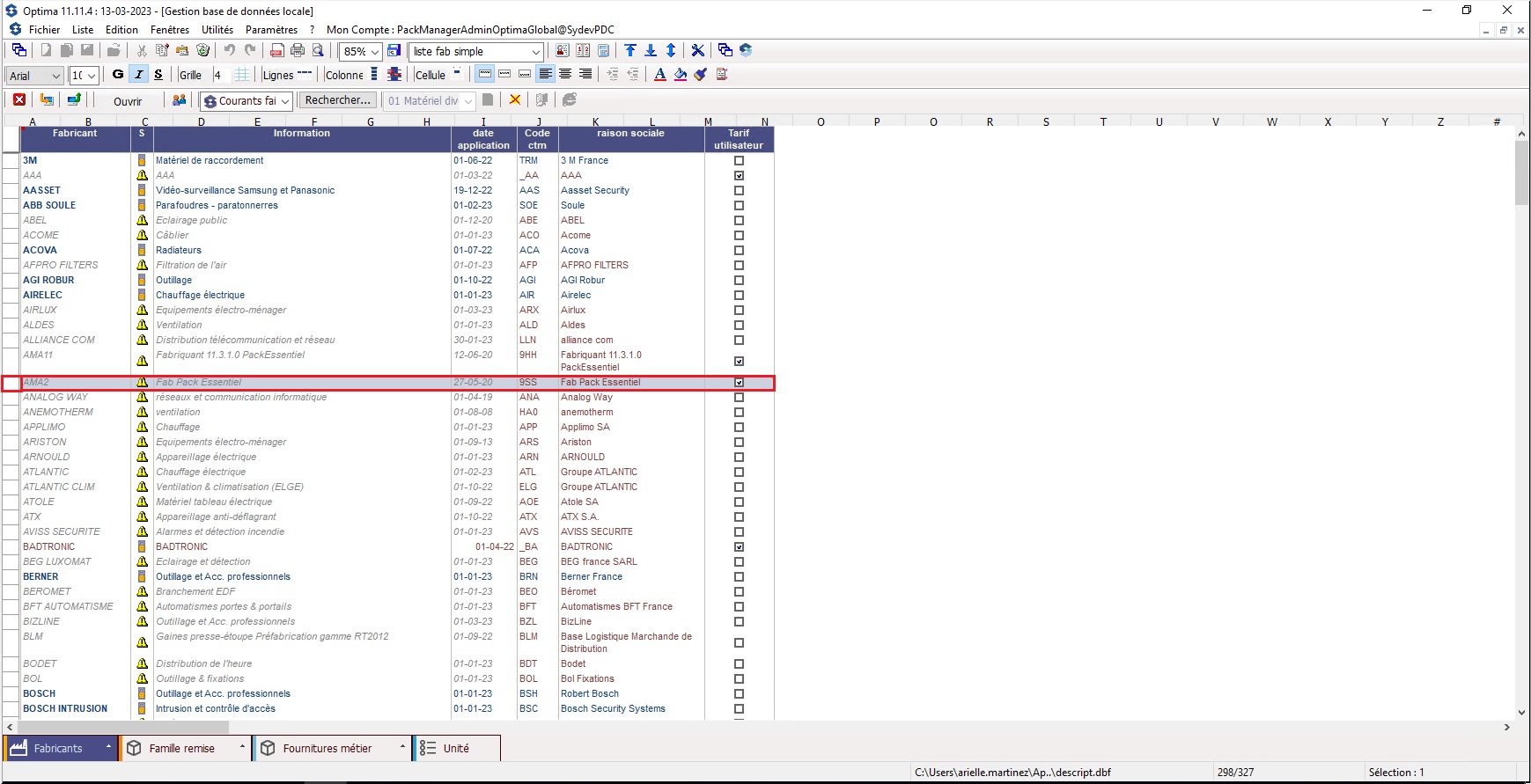Open the Fenêtres menu

(170, 30)
